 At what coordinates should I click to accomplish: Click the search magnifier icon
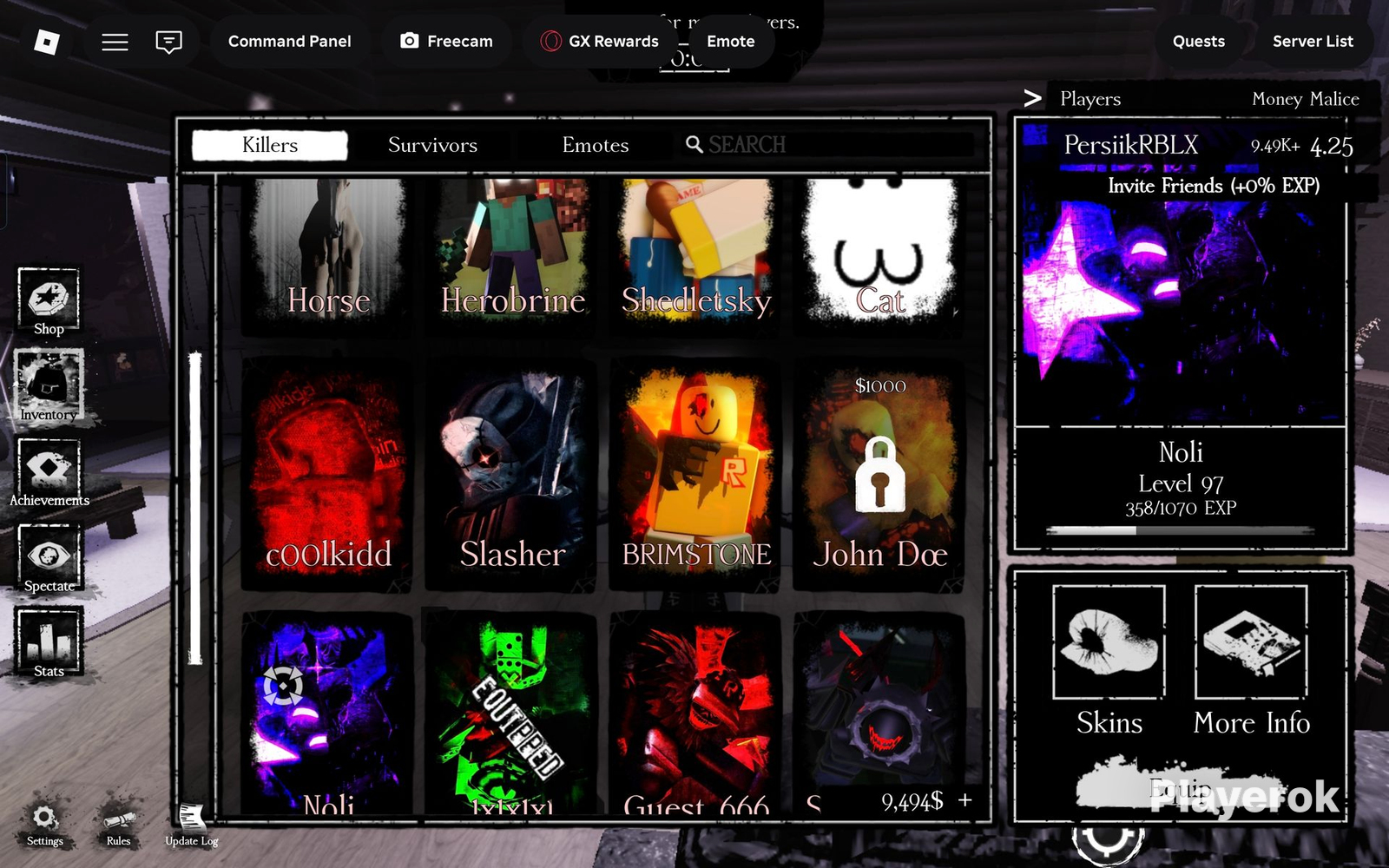(694, 144)
